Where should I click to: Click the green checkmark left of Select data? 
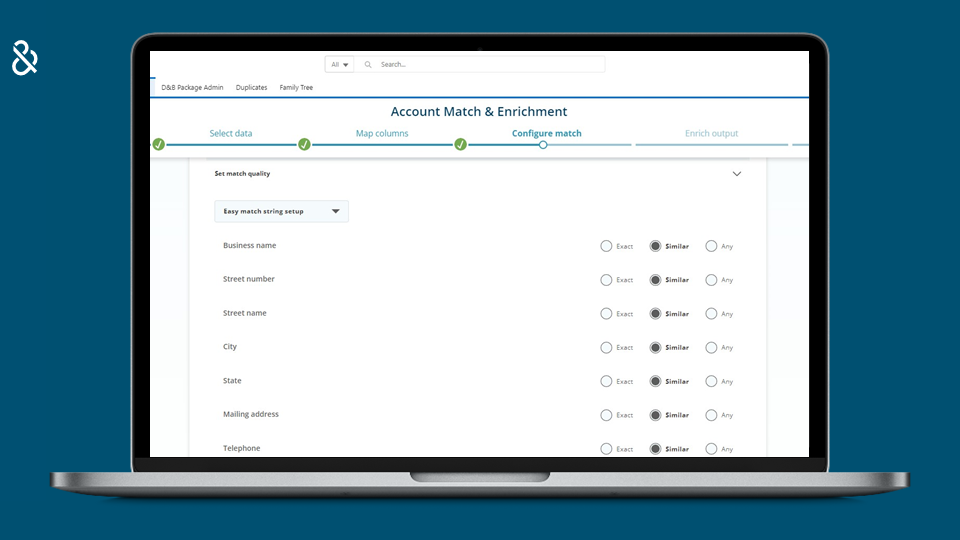(x=158, y=145)
